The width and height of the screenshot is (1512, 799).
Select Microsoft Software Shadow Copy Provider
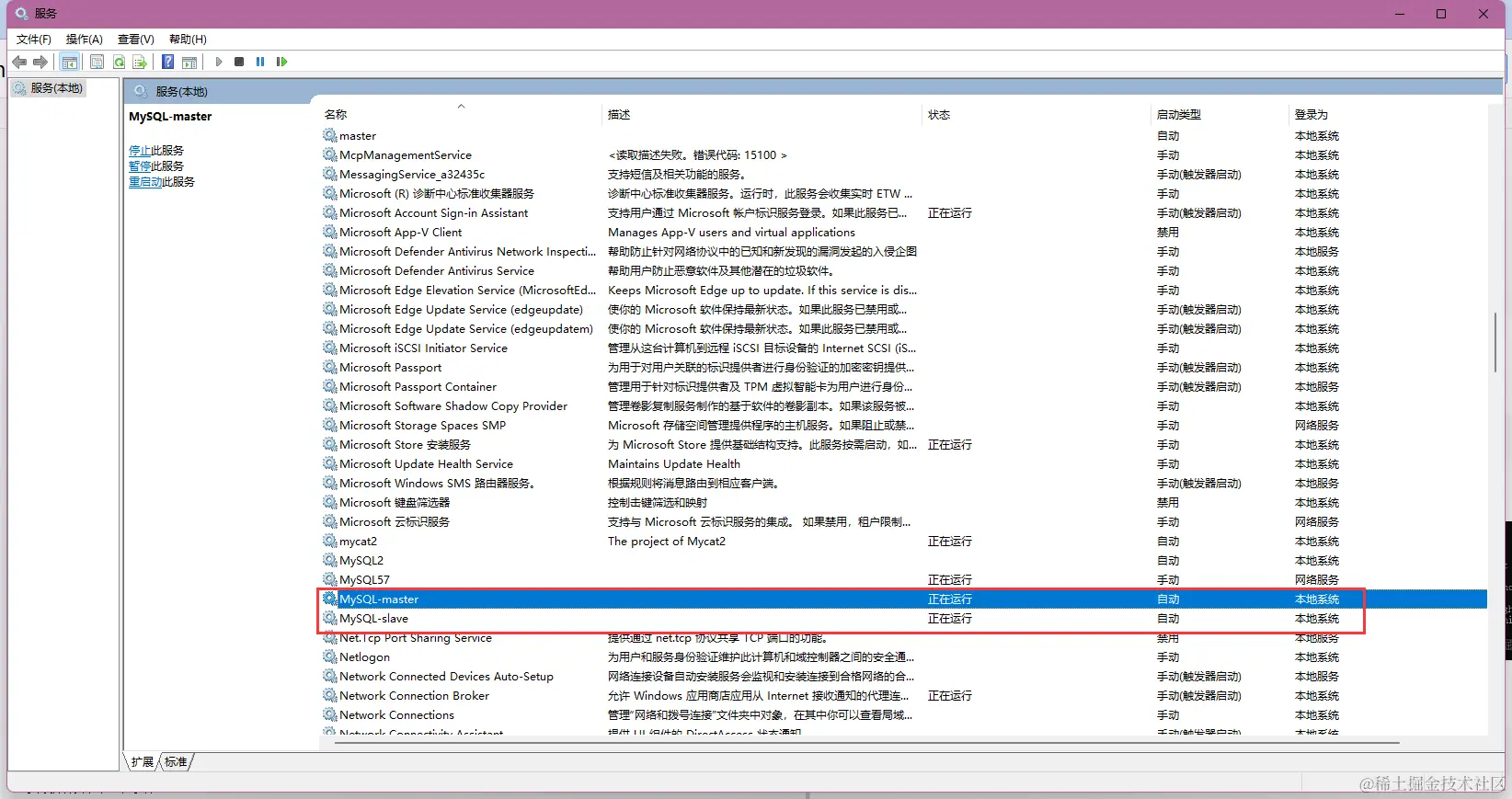coord(453,405)
